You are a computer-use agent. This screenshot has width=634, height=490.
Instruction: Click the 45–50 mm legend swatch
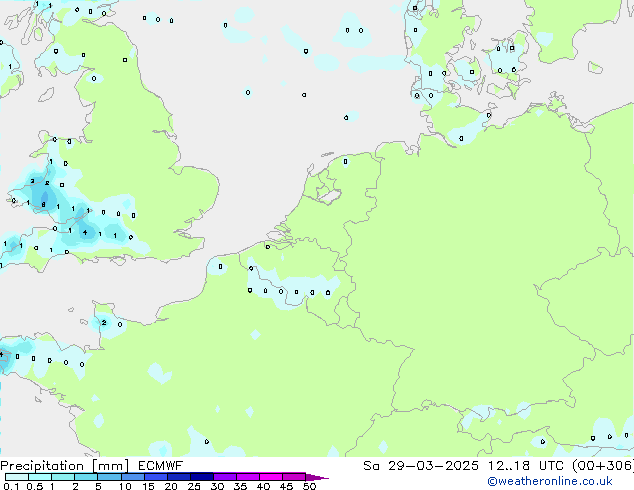click(x=294, y=477)
